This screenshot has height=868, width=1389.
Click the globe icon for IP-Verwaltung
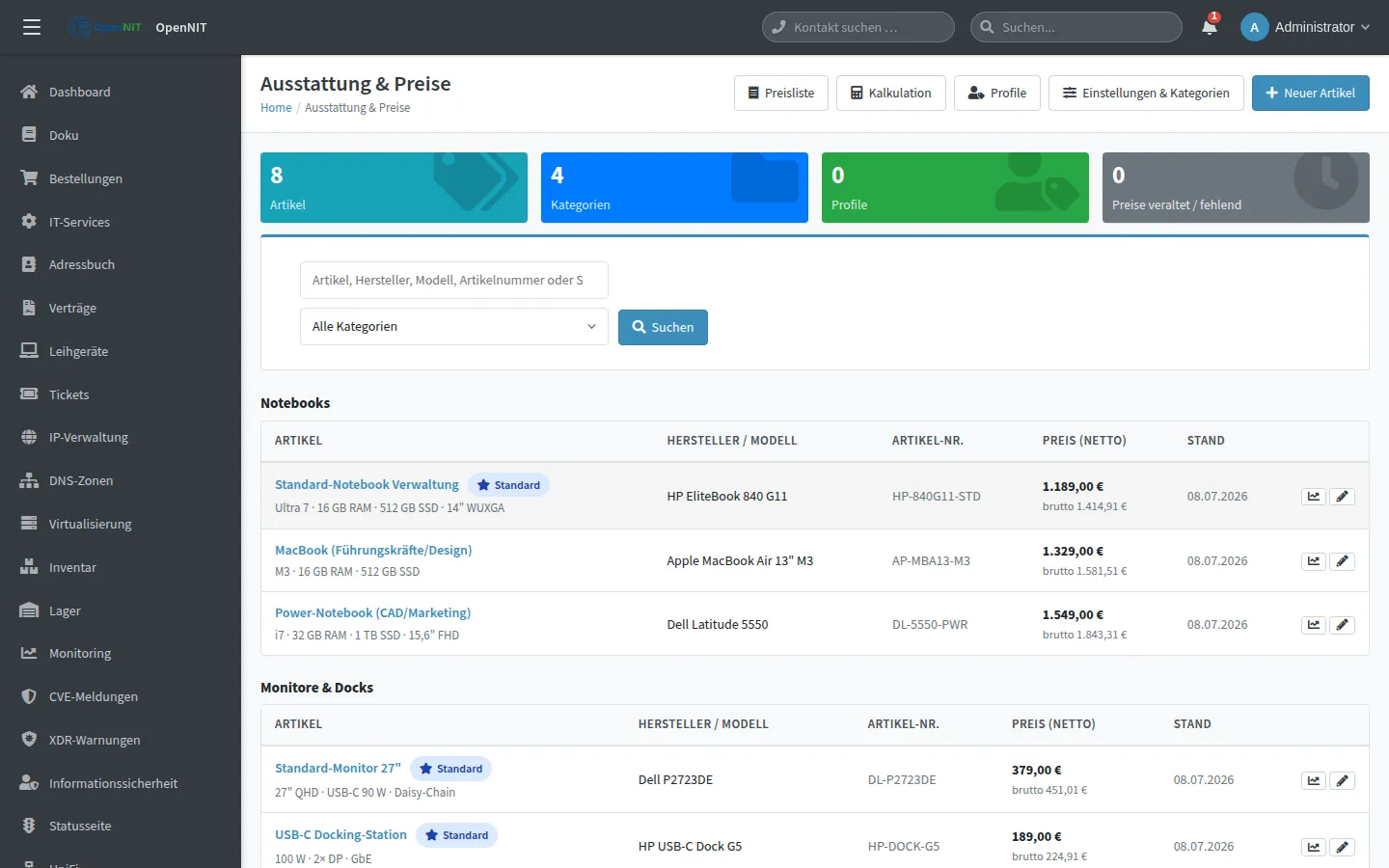pos(29,437)
